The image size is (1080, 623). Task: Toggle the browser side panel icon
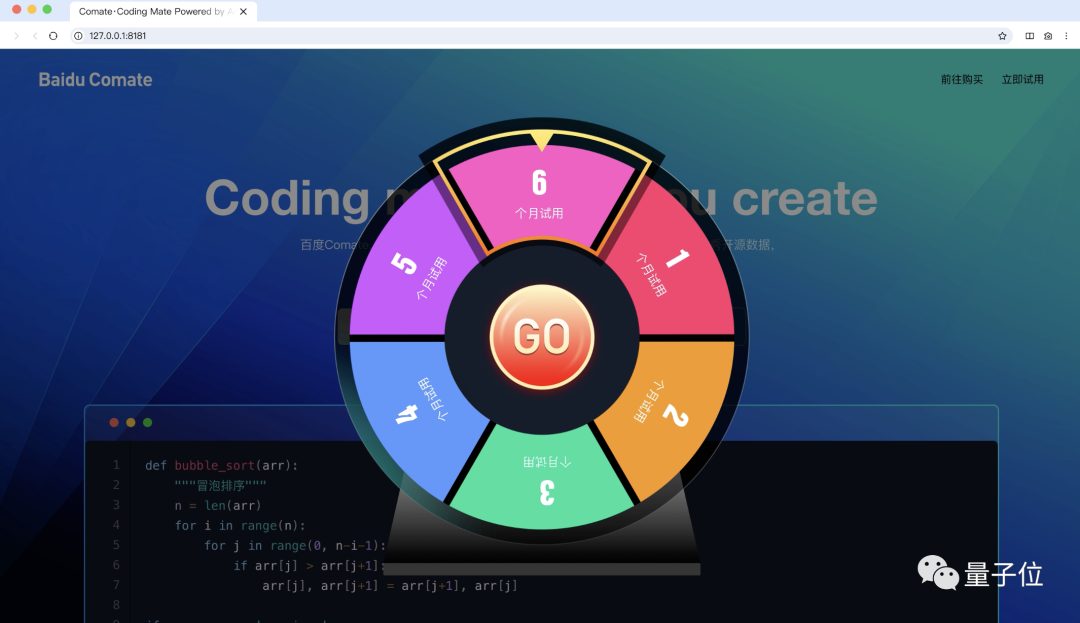tap(1029, 36)
